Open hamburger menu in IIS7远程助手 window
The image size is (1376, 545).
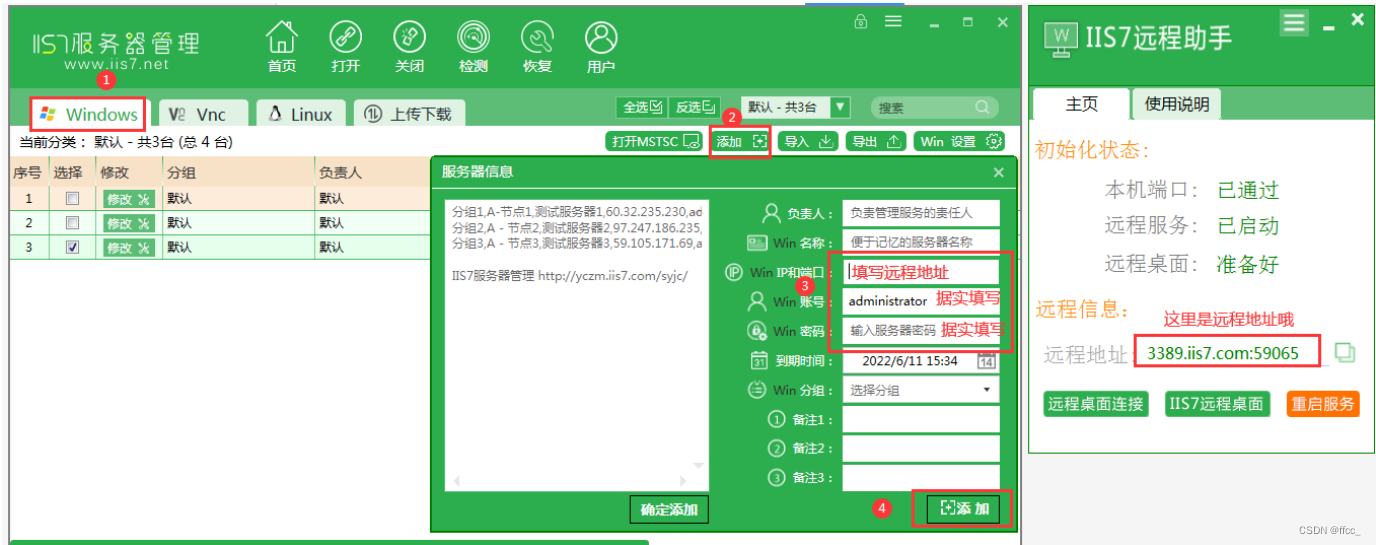pos(1295,23)
